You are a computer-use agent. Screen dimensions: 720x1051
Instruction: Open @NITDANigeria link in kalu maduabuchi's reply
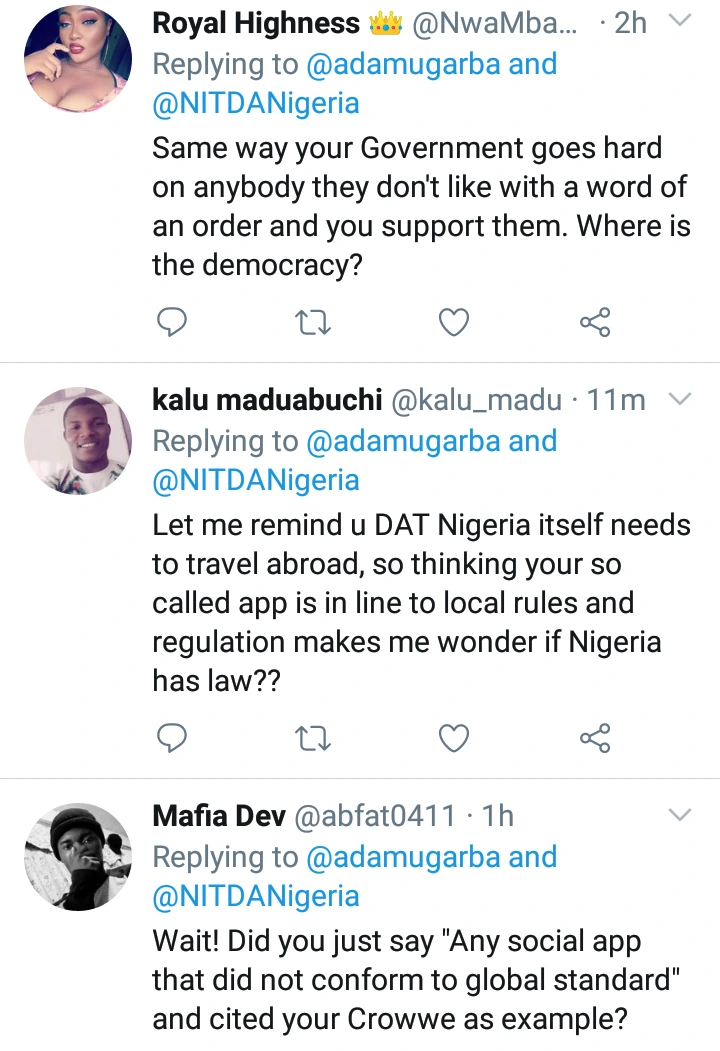pyautogui.click(x=255, y=480)
